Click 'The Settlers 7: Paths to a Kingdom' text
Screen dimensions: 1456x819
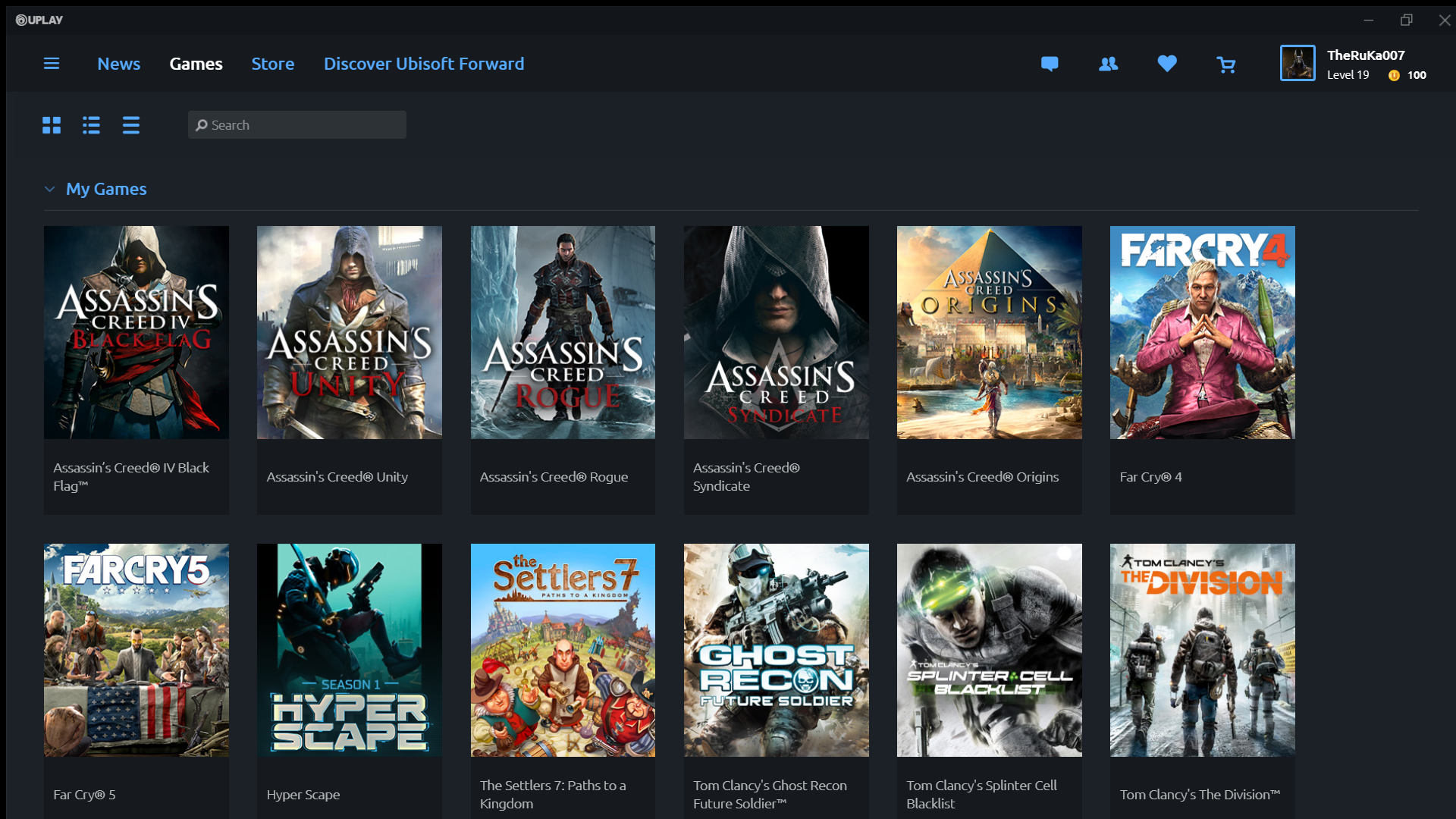click(x=553, y=795)
